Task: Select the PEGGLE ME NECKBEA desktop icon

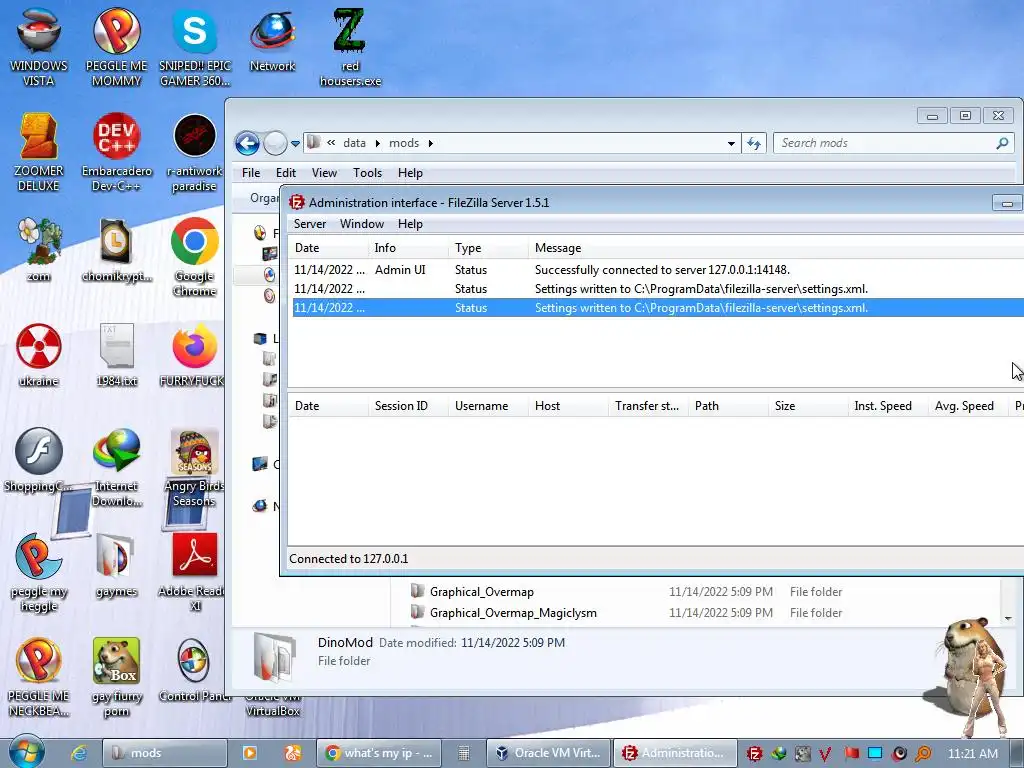Action: point(39,677)
